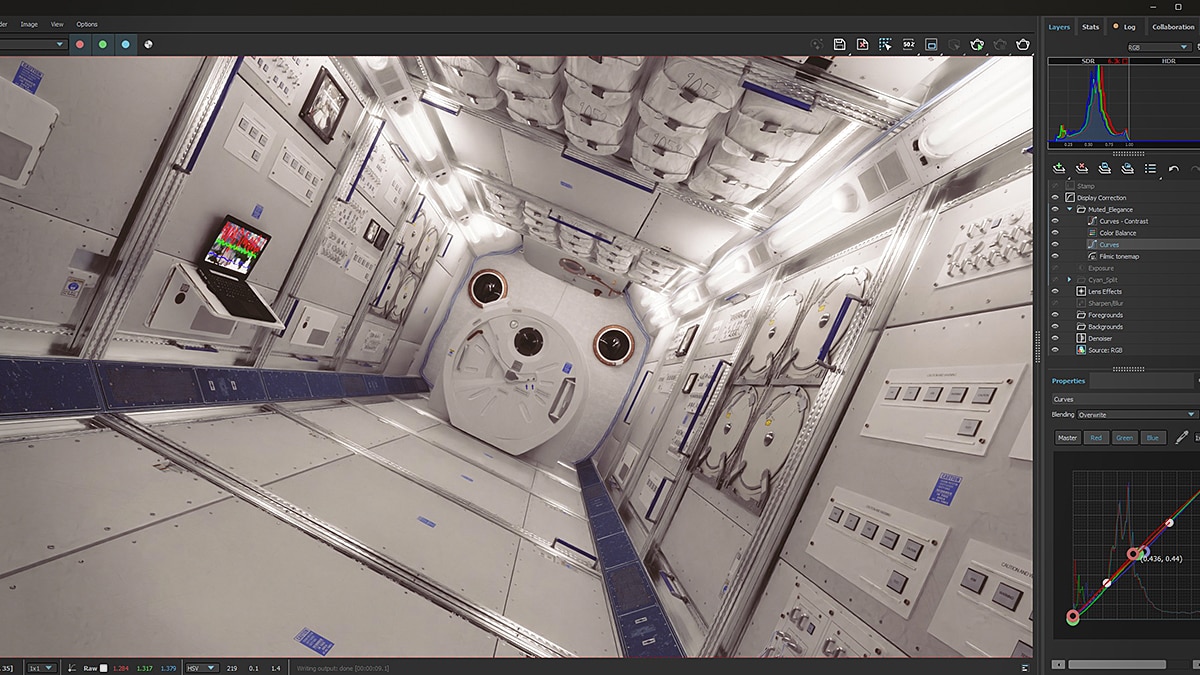Click the start IPR teapot icon
This screenshot has height=675, width=1200.
pyautogui.click(x=977, y=44)
